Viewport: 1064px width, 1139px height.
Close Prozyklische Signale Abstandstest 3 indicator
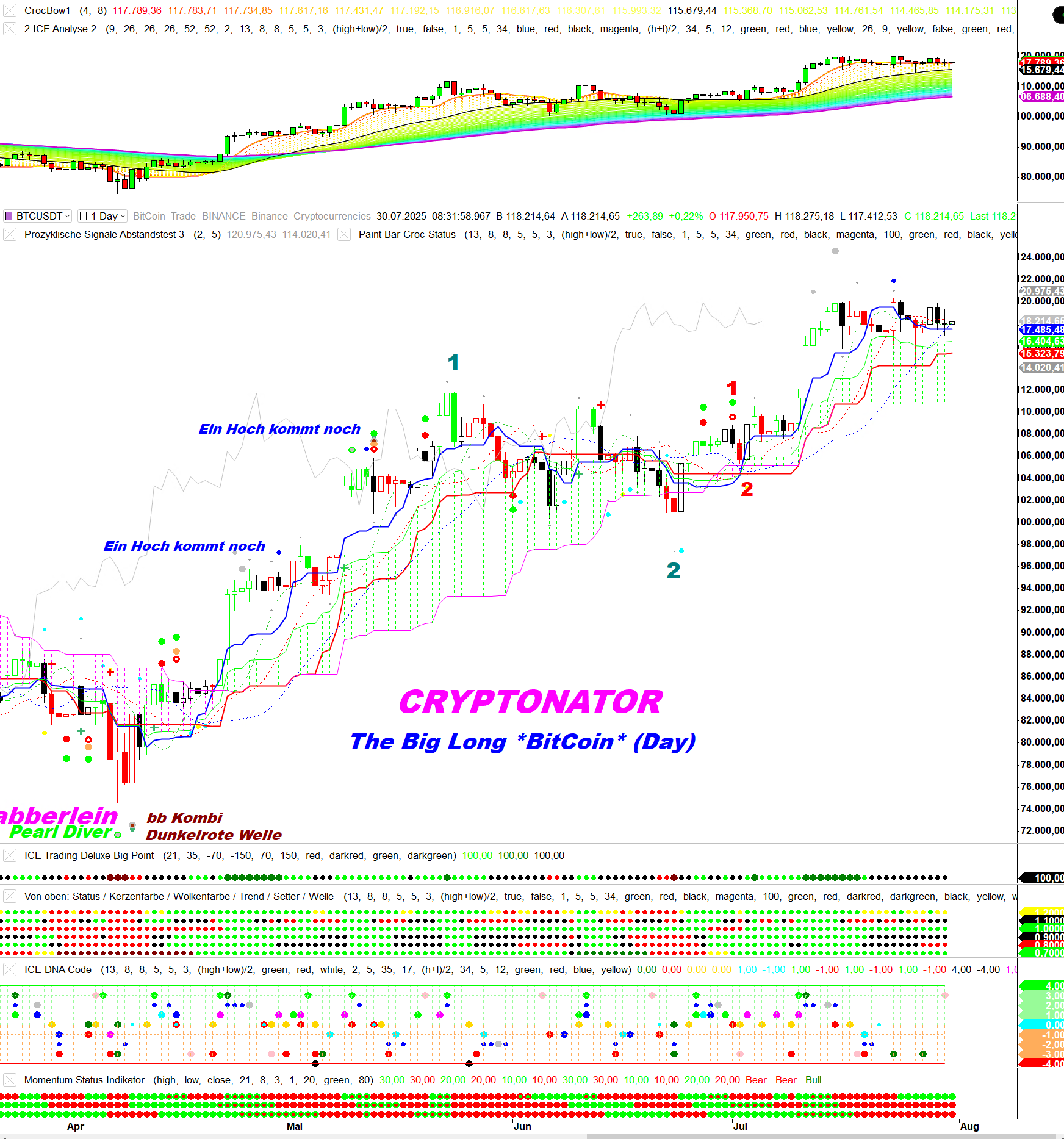pyautogui.click(x=10, y=234)
